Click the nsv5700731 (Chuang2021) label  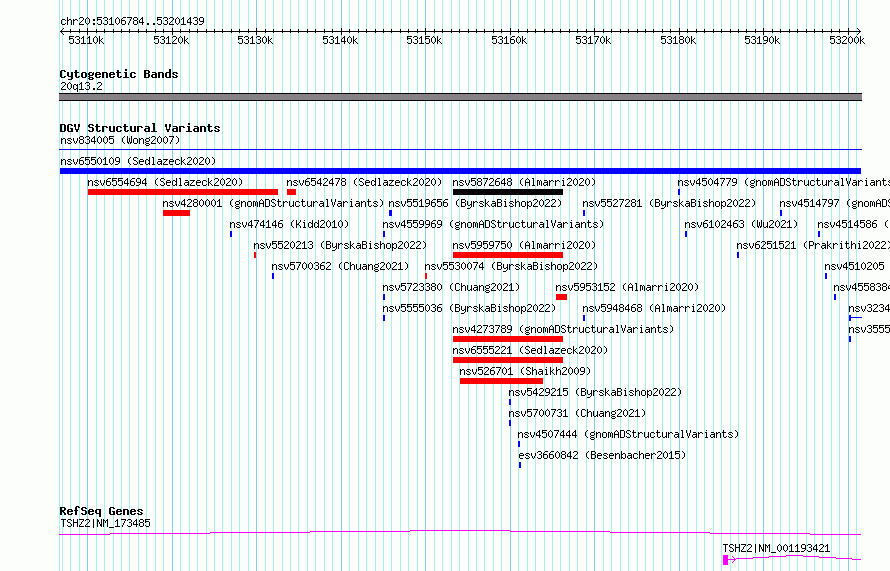click(x=577, y=413)
